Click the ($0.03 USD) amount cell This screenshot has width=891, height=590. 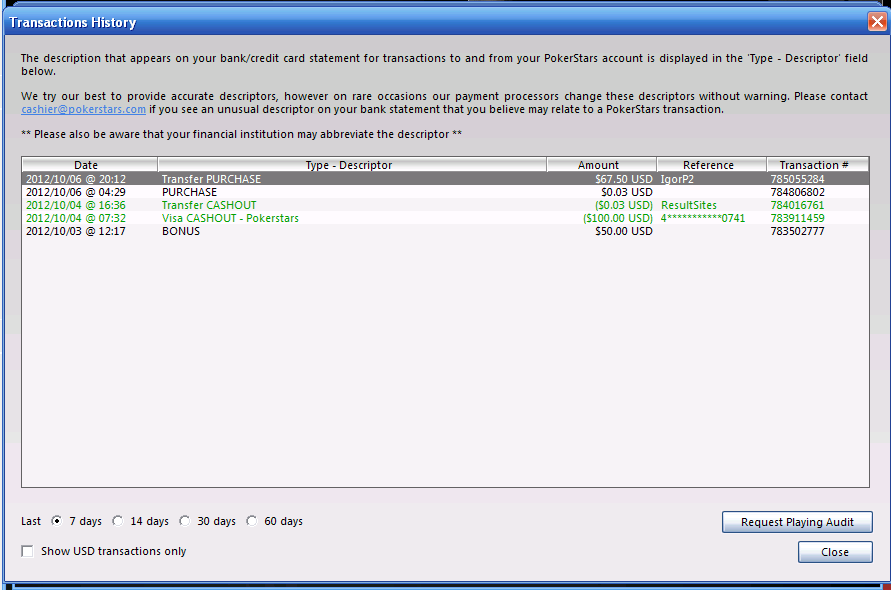[623, 205]
